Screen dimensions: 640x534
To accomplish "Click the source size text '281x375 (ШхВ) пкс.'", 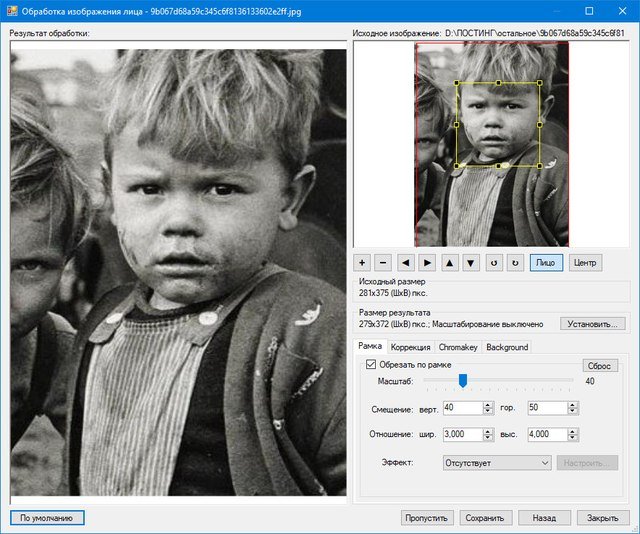I will [x=393, y=293].
